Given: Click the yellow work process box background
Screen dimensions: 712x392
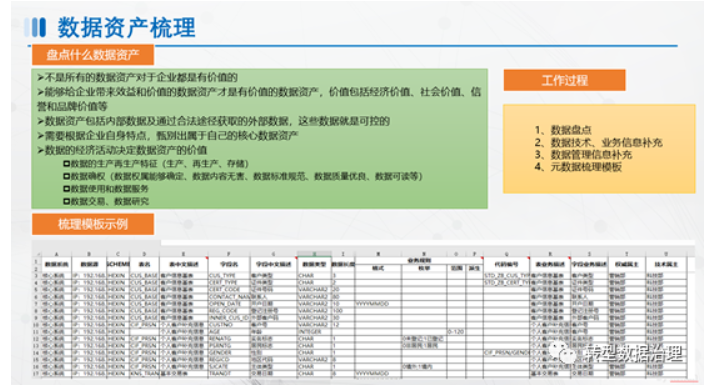Looking at the screenshot, I should pos(599,149).
